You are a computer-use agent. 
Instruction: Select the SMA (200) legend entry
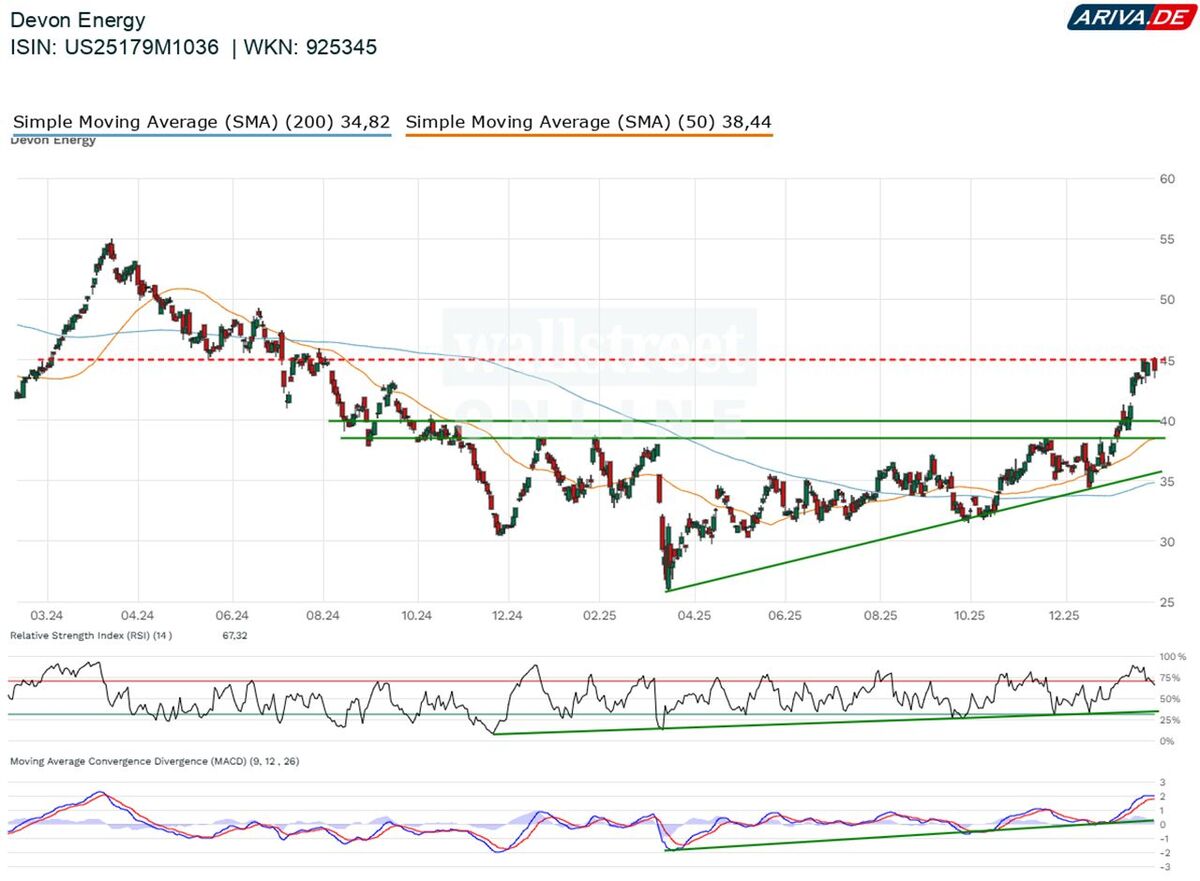coord(202,122)
